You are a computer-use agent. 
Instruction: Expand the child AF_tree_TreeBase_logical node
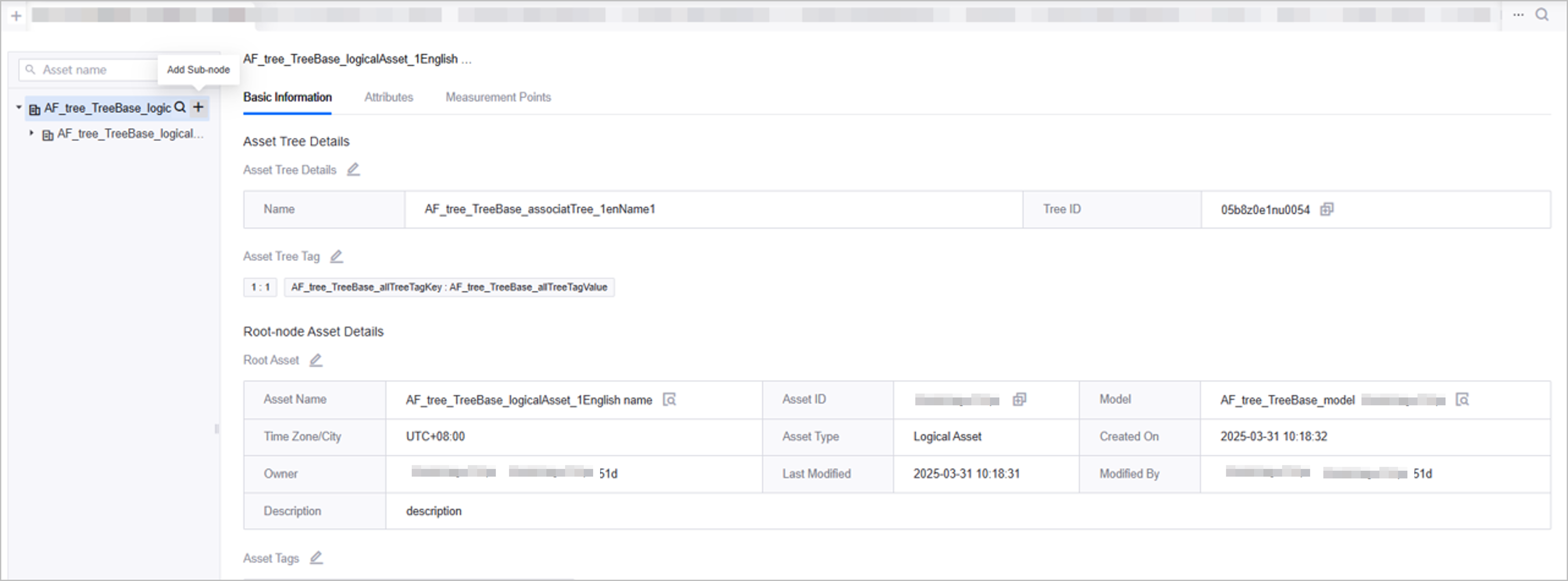(32, 133)
